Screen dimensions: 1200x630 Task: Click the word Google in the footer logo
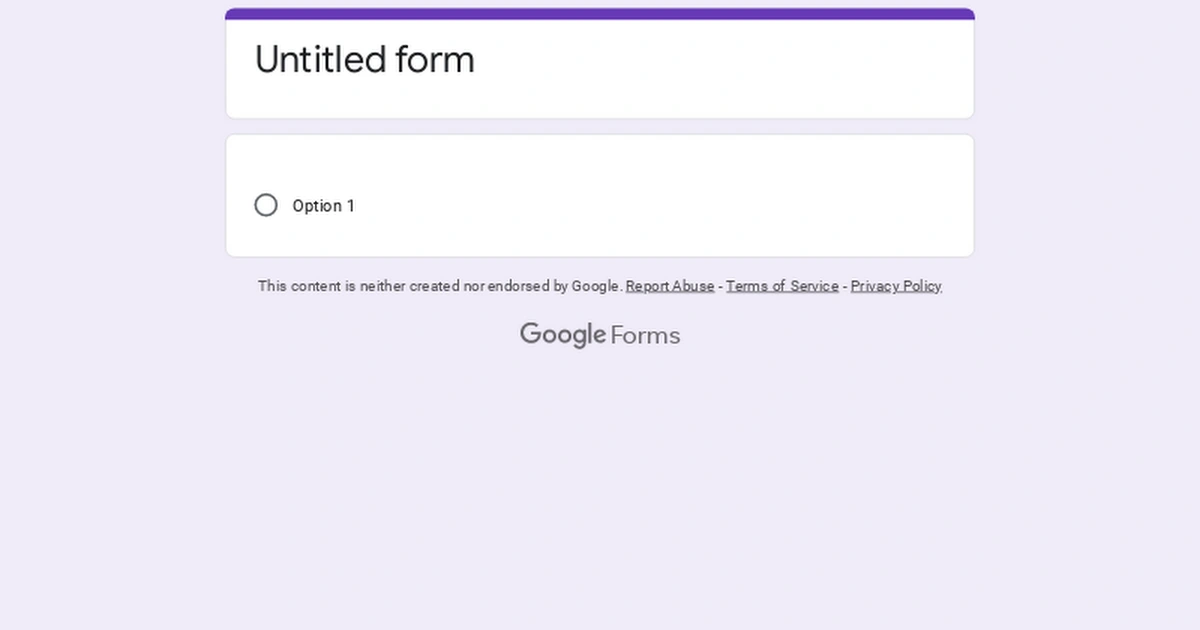[562, 335]
